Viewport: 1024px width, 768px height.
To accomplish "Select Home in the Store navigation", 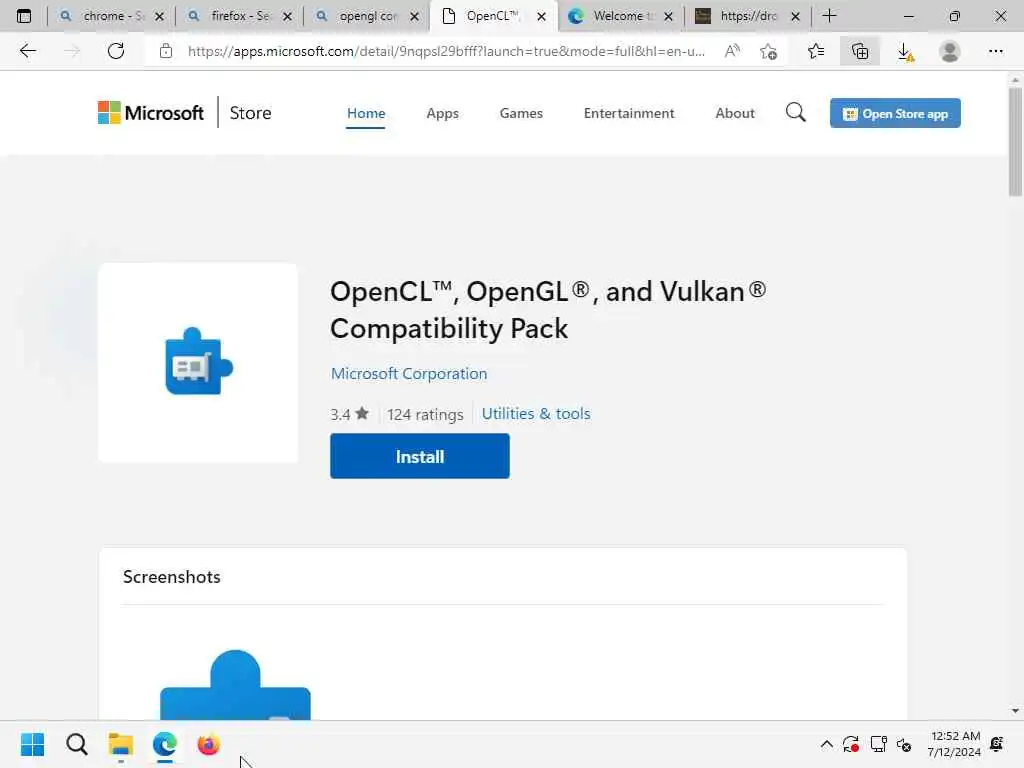I will [x=366, y=113].
